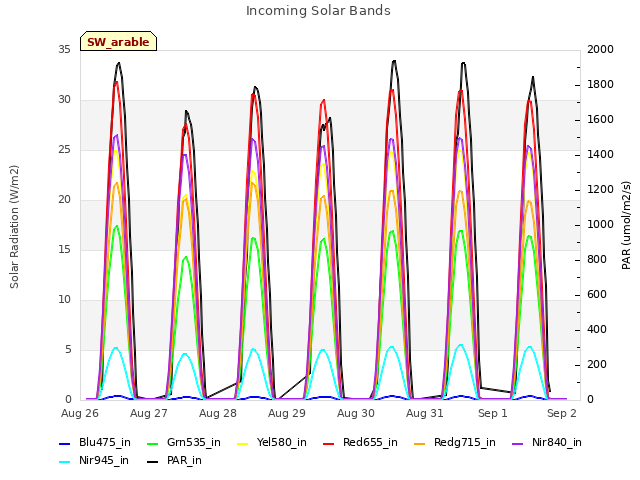
Task: Click the red Red655_in legend color marker
Action: (x=329, y=444)
